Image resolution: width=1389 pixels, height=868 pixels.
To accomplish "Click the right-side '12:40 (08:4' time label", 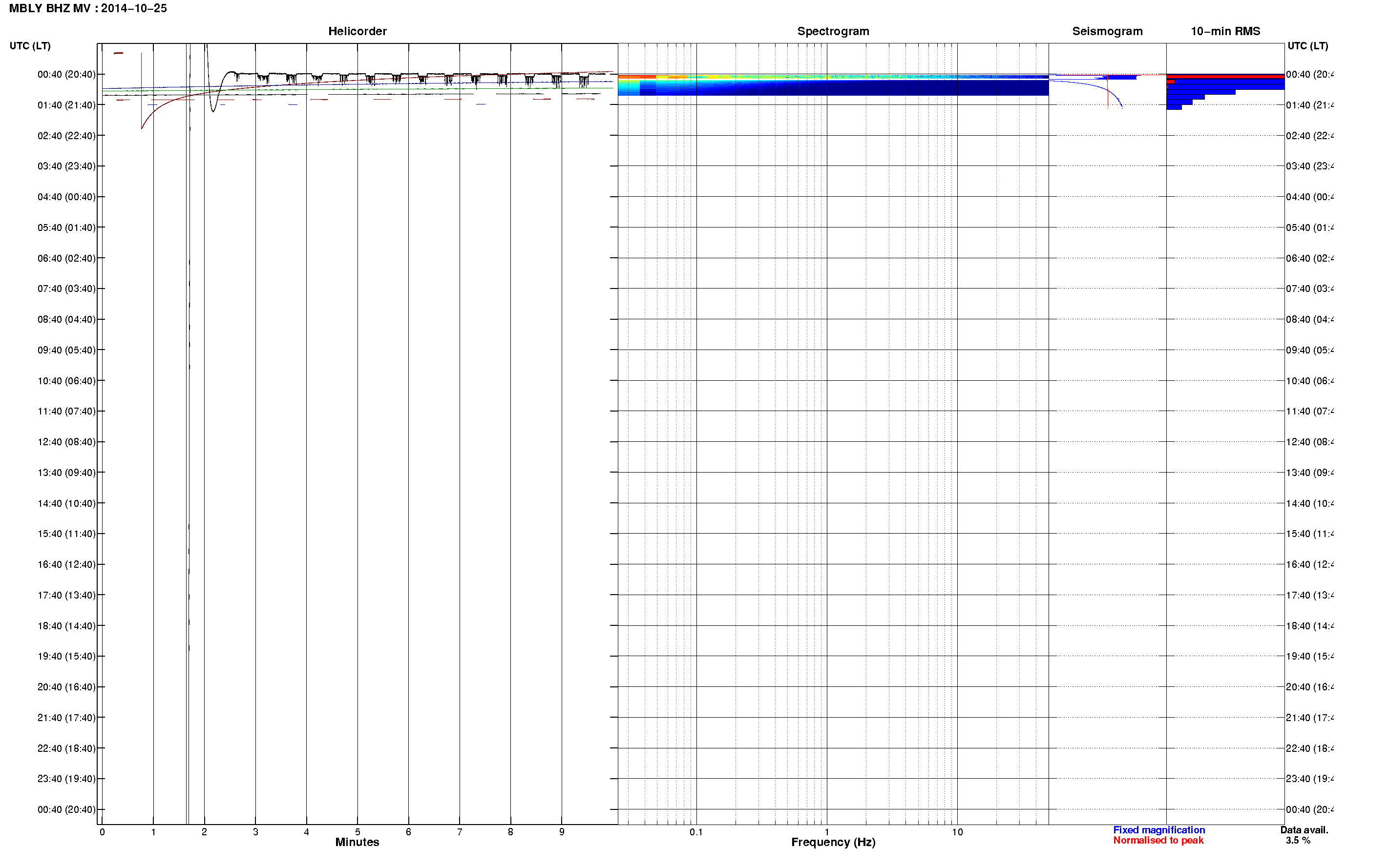I will [x=1310, y=442].
